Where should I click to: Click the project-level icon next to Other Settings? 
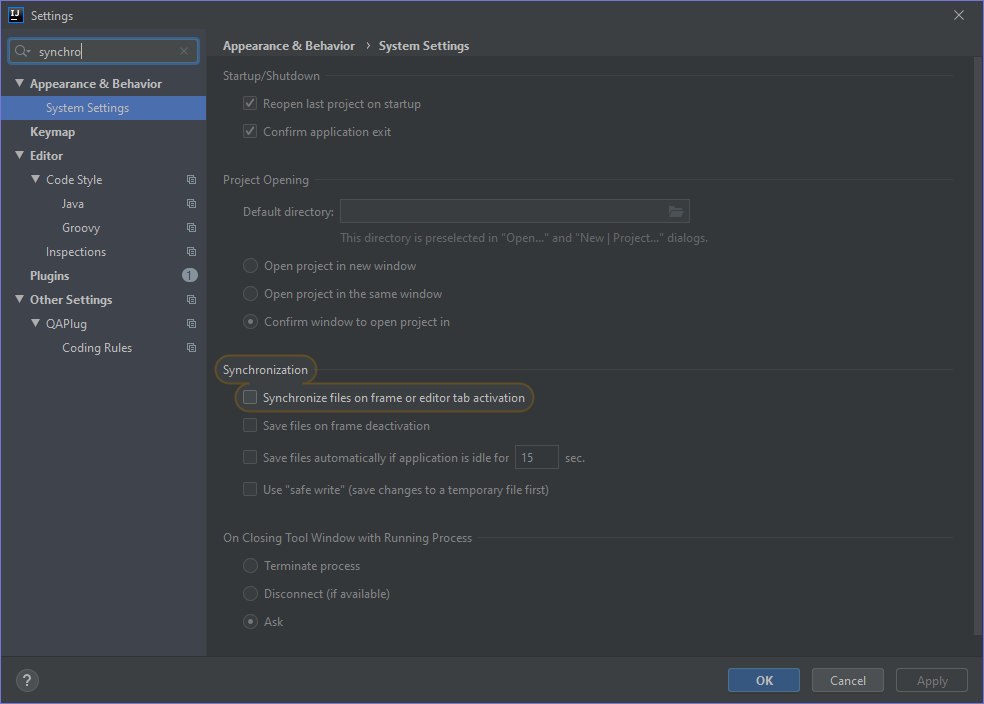coord(191,300)
